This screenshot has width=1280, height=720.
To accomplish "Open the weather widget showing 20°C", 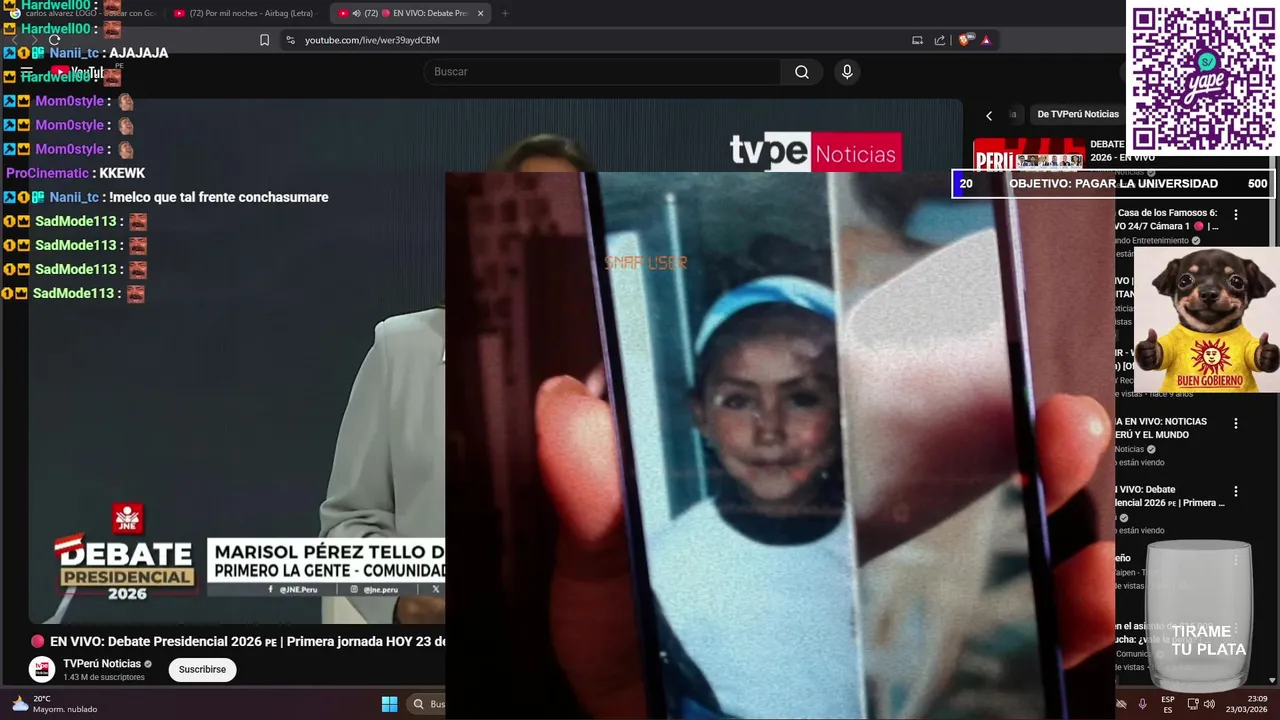I will pos(55,704).
